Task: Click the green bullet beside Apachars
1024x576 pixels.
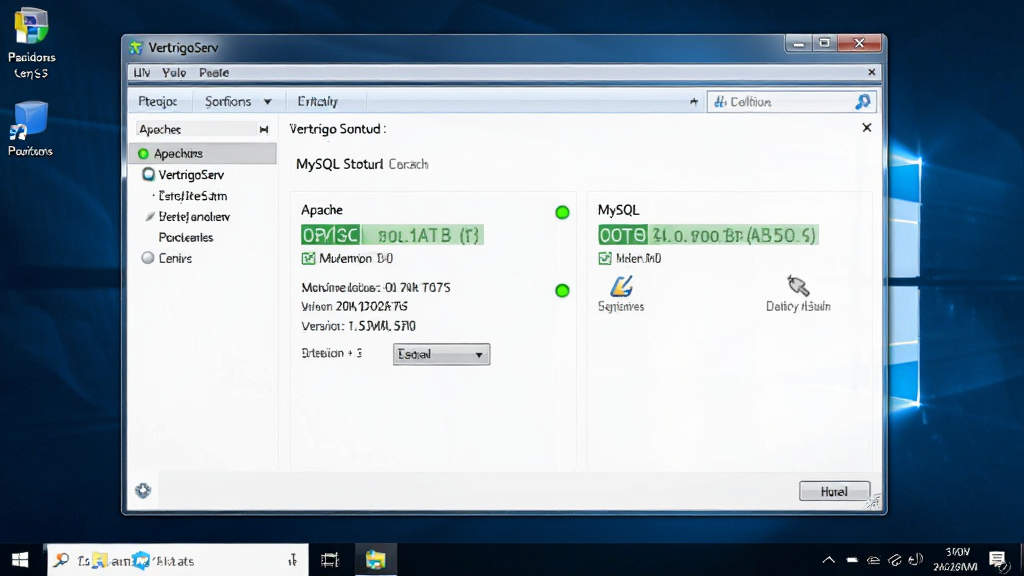Action: coord(143,153)
